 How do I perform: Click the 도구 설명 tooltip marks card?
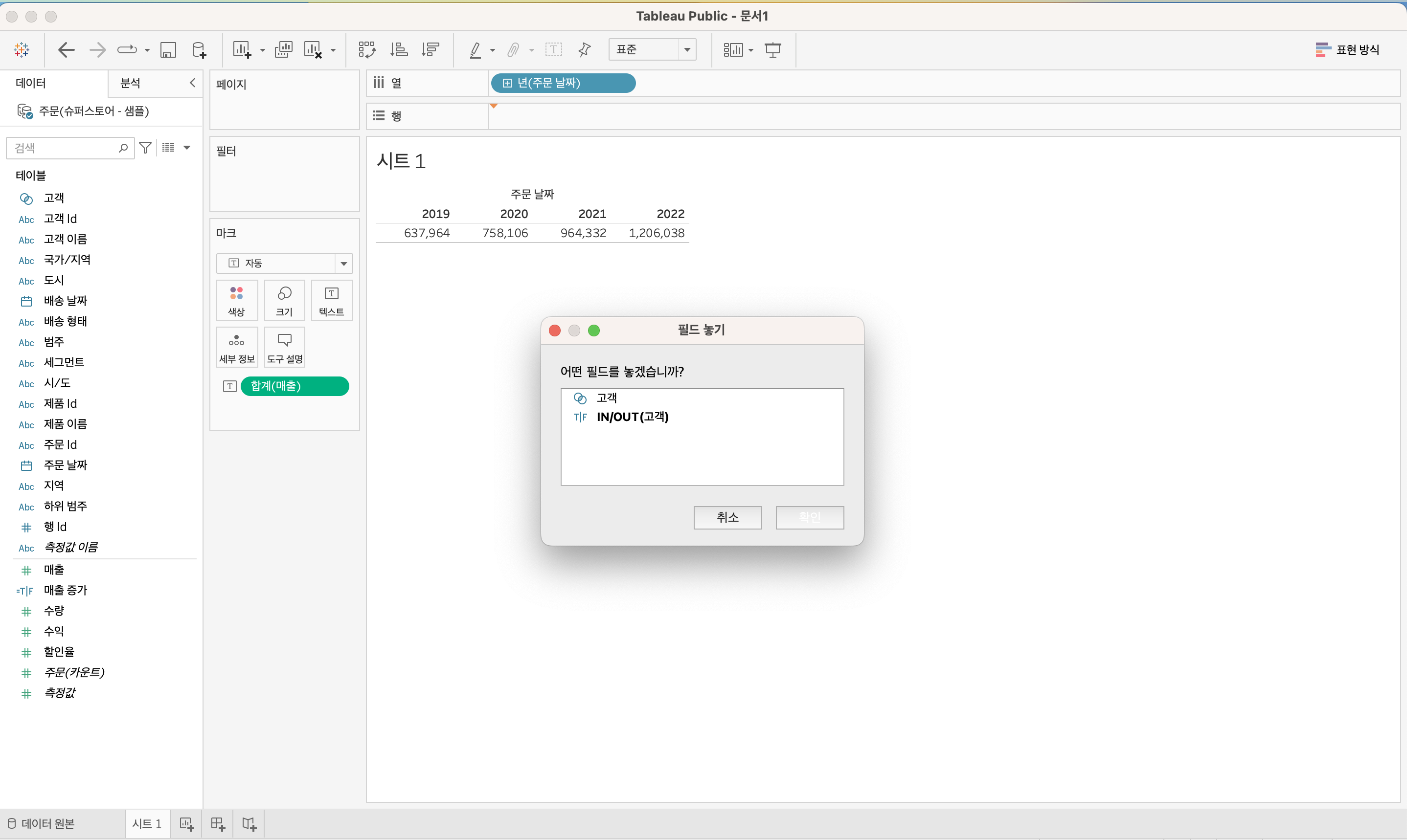coord(284,348)
